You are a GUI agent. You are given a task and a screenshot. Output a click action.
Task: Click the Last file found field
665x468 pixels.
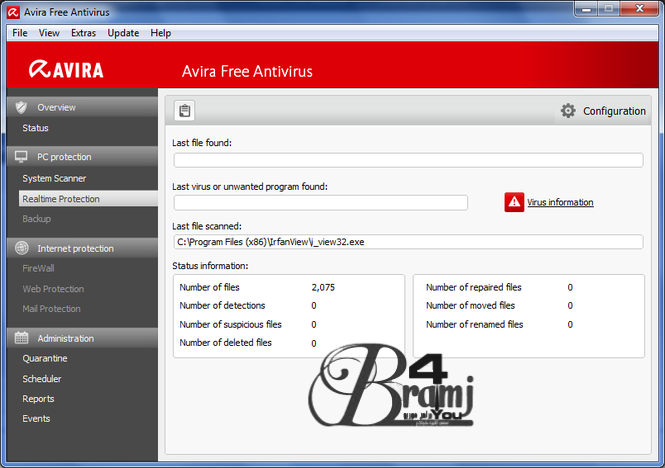(x=408, y=160)
